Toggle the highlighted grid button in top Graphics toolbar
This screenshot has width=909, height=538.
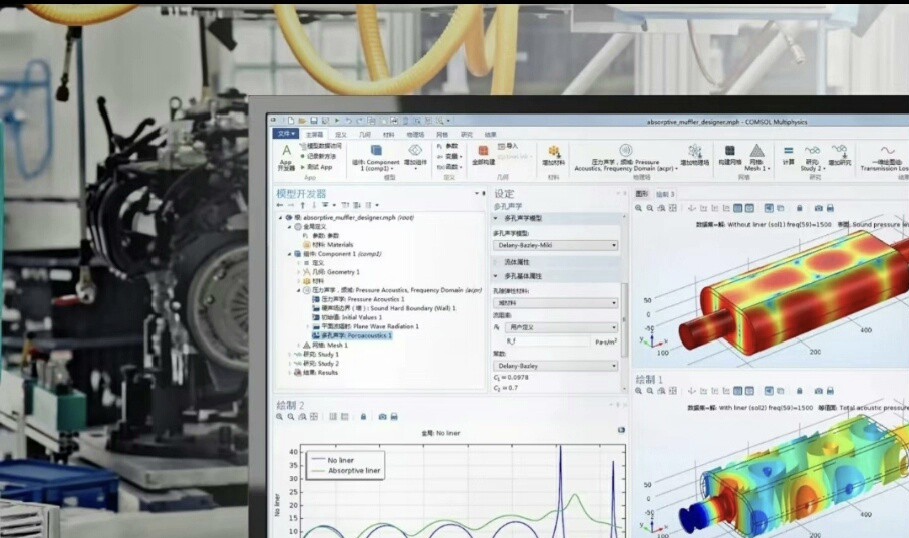pos(737,208)
